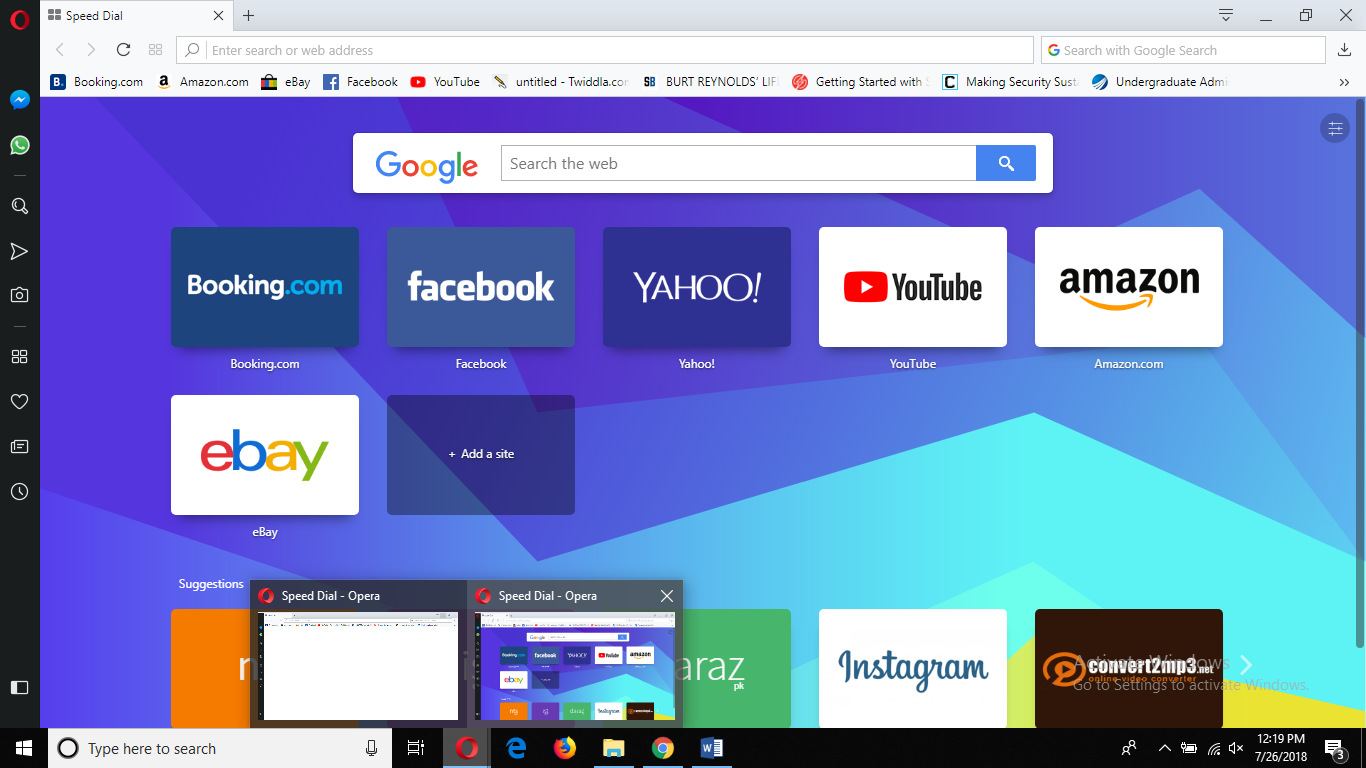Open Bookmarks via the heart sidebar icon
1366x768 pixels.
tap(19, 401)
